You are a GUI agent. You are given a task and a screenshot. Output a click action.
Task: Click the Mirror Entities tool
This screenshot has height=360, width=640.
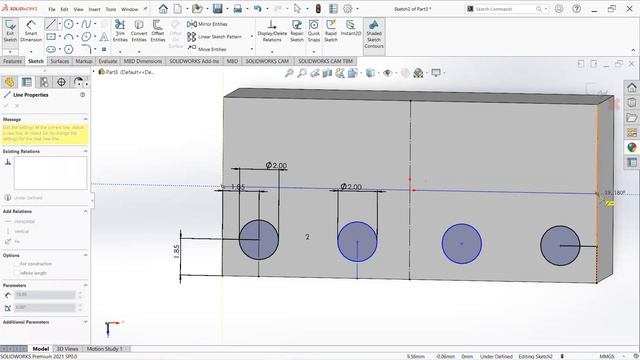click(207, 24)
